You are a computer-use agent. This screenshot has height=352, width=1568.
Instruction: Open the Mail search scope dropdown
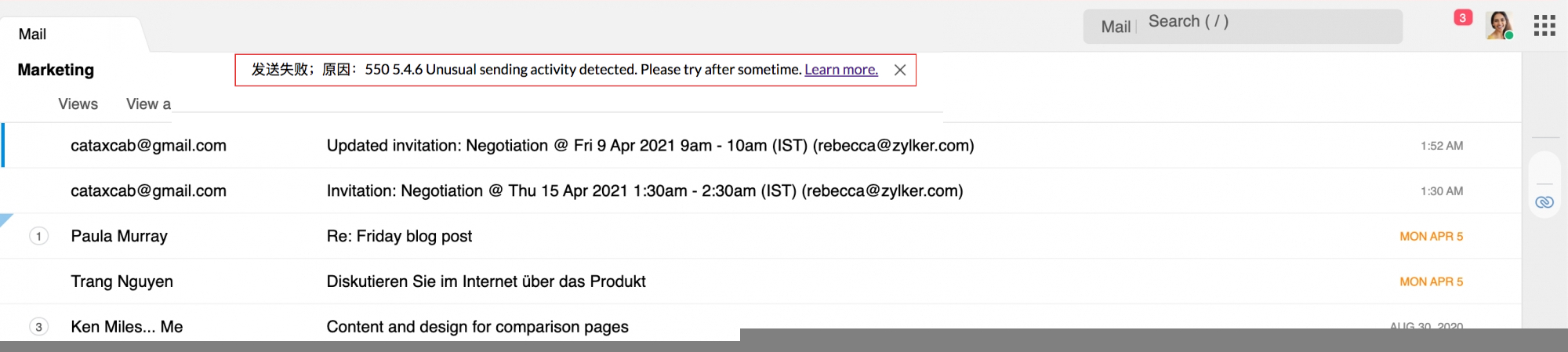pyautogui.click(x=1115, y=27)
